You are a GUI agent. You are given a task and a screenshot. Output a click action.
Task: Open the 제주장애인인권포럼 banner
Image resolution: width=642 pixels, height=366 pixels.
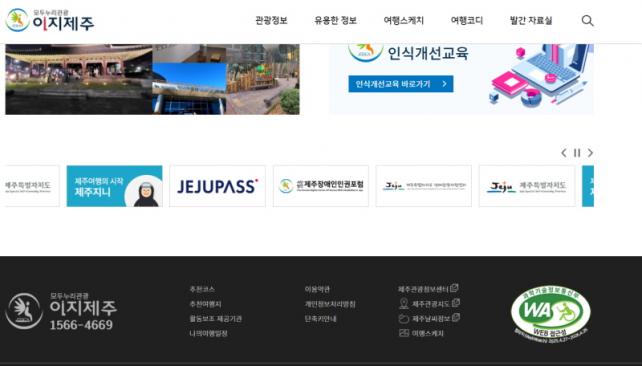[321, 186]
